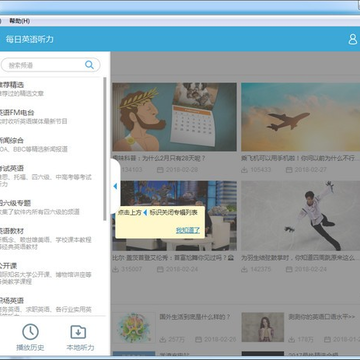Click the 我知道了 link in the tooltip

click(x=188, y=230)
